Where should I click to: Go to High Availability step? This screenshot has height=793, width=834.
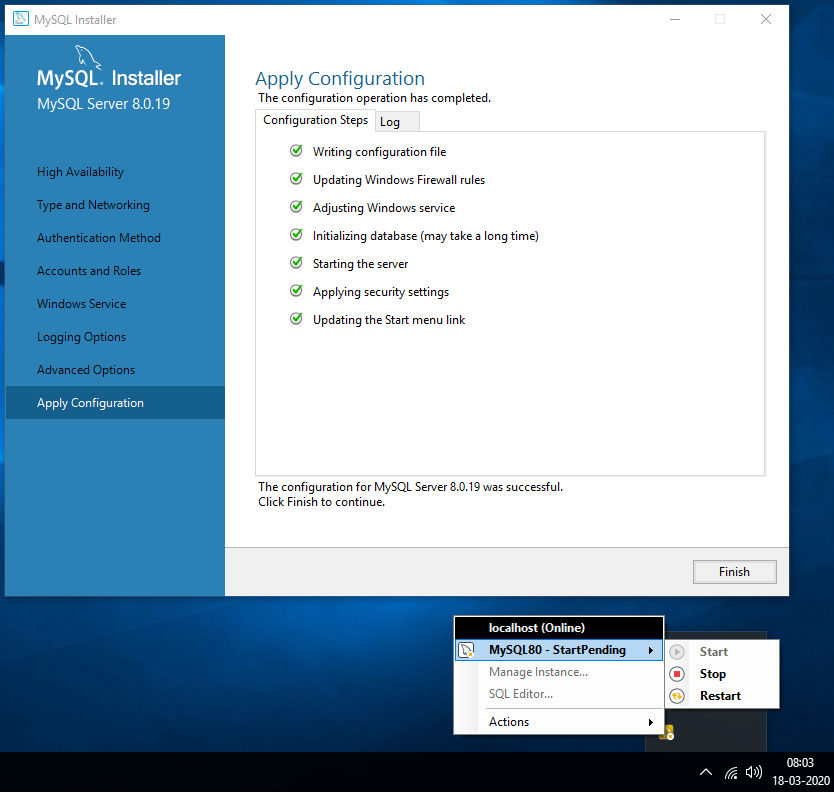click(x=80, y=172)
